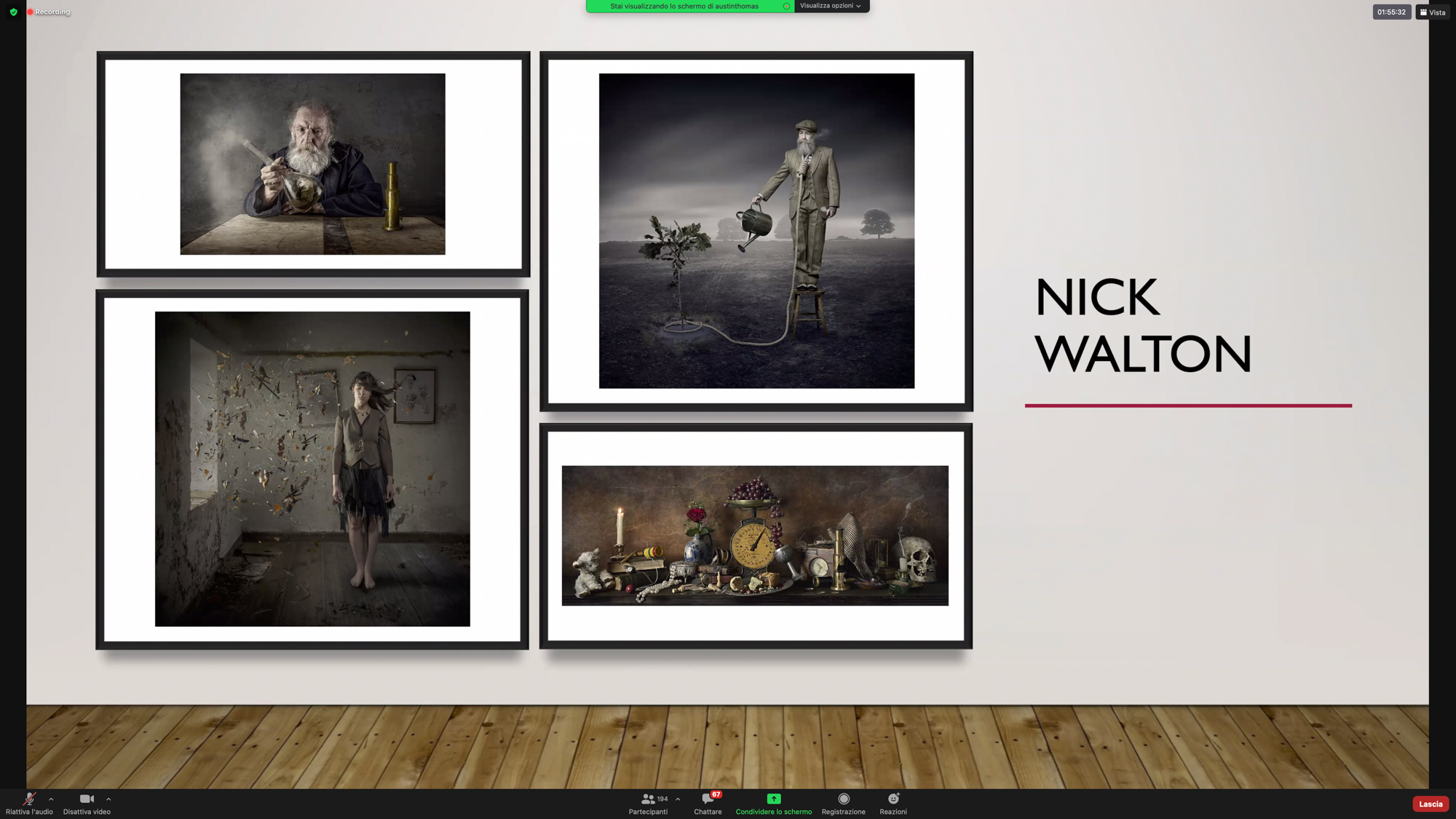Click the green encryption shield icon
1456x819 pixels.
coord(13,12)
